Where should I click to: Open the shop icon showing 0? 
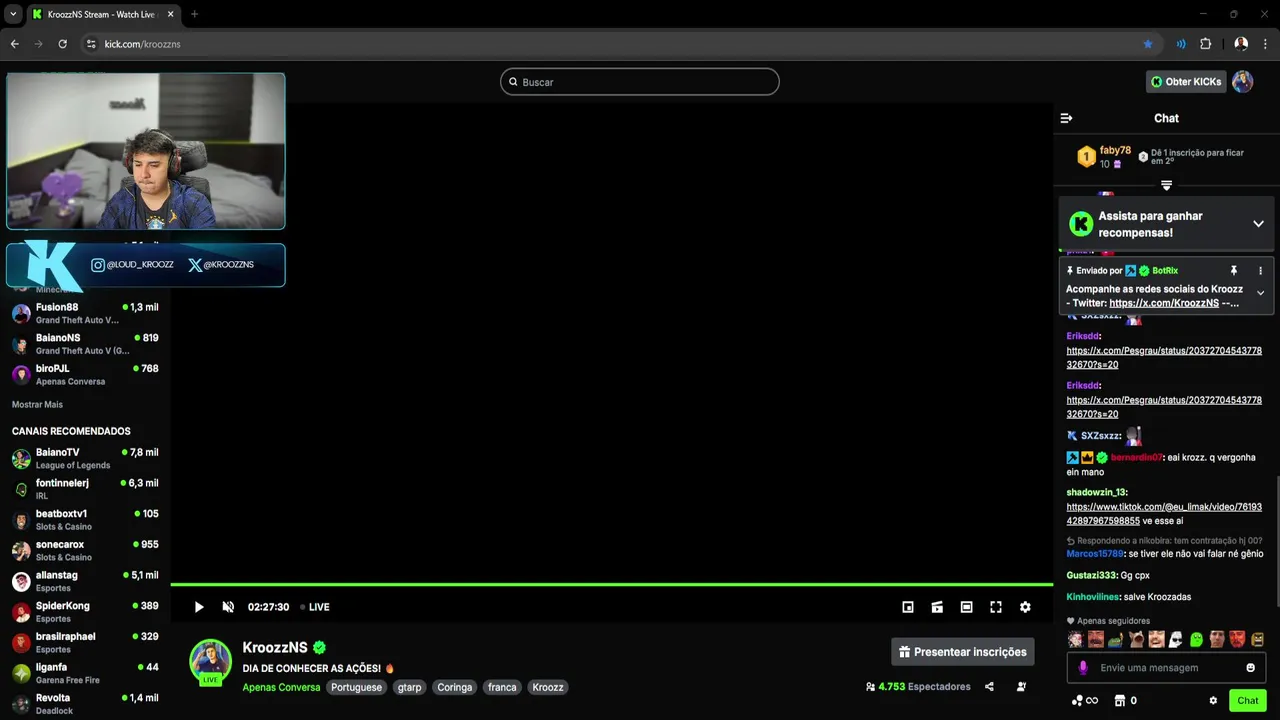tap(1125, 701)
